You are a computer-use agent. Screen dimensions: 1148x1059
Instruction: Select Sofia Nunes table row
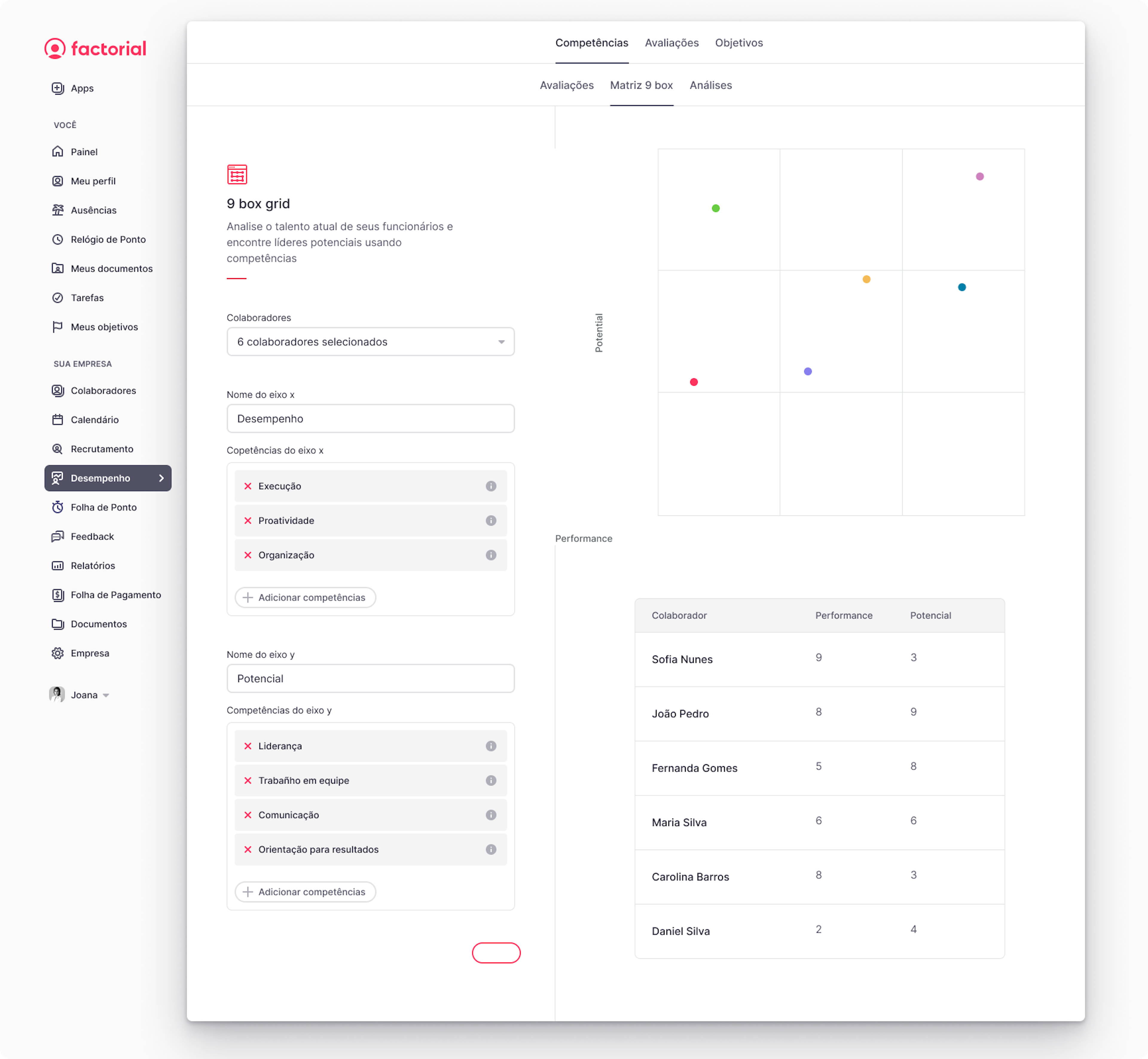point(820,659)
